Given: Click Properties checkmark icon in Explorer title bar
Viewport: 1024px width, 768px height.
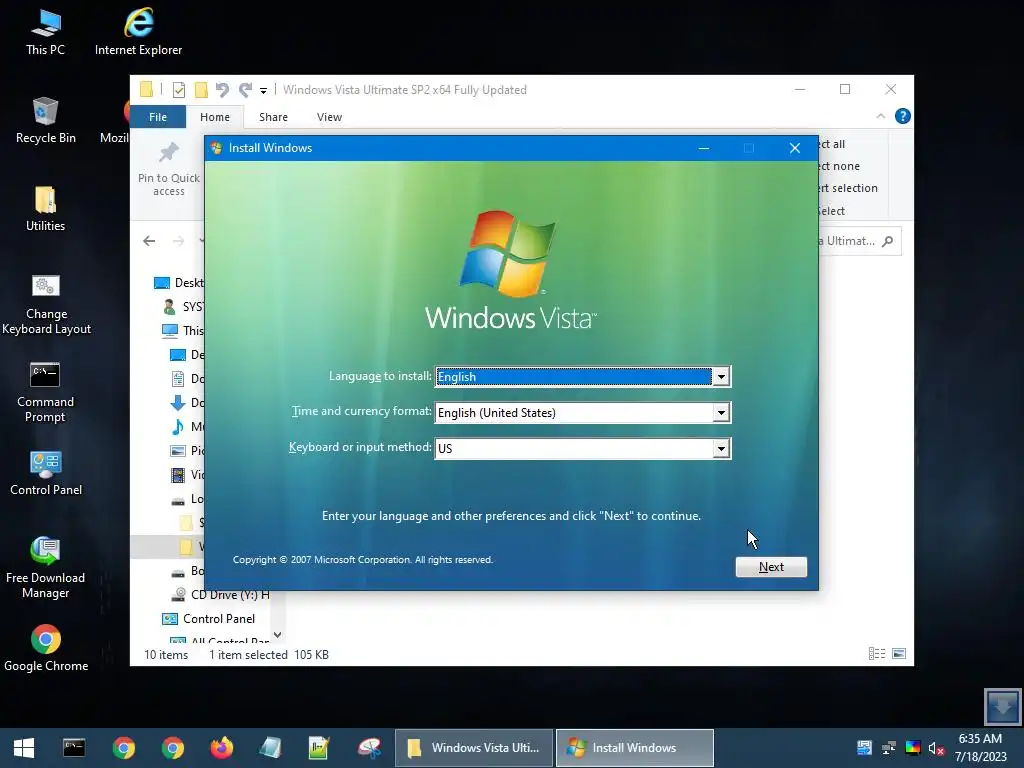Looking at the screenshot, I should pyautogui.click(x=178, y=89).
